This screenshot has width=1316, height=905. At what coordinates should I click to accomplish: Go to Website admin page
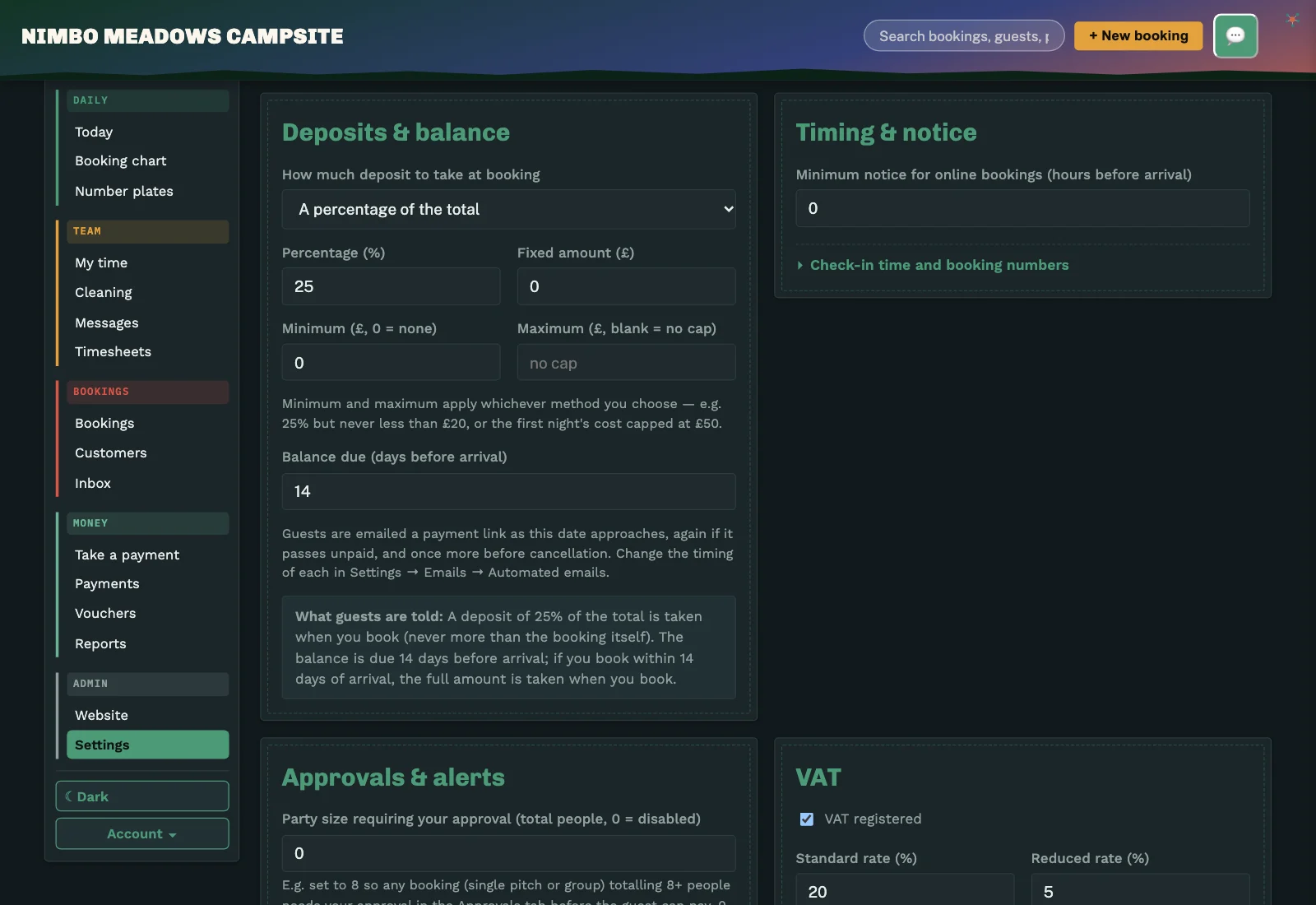pos(147,715)
